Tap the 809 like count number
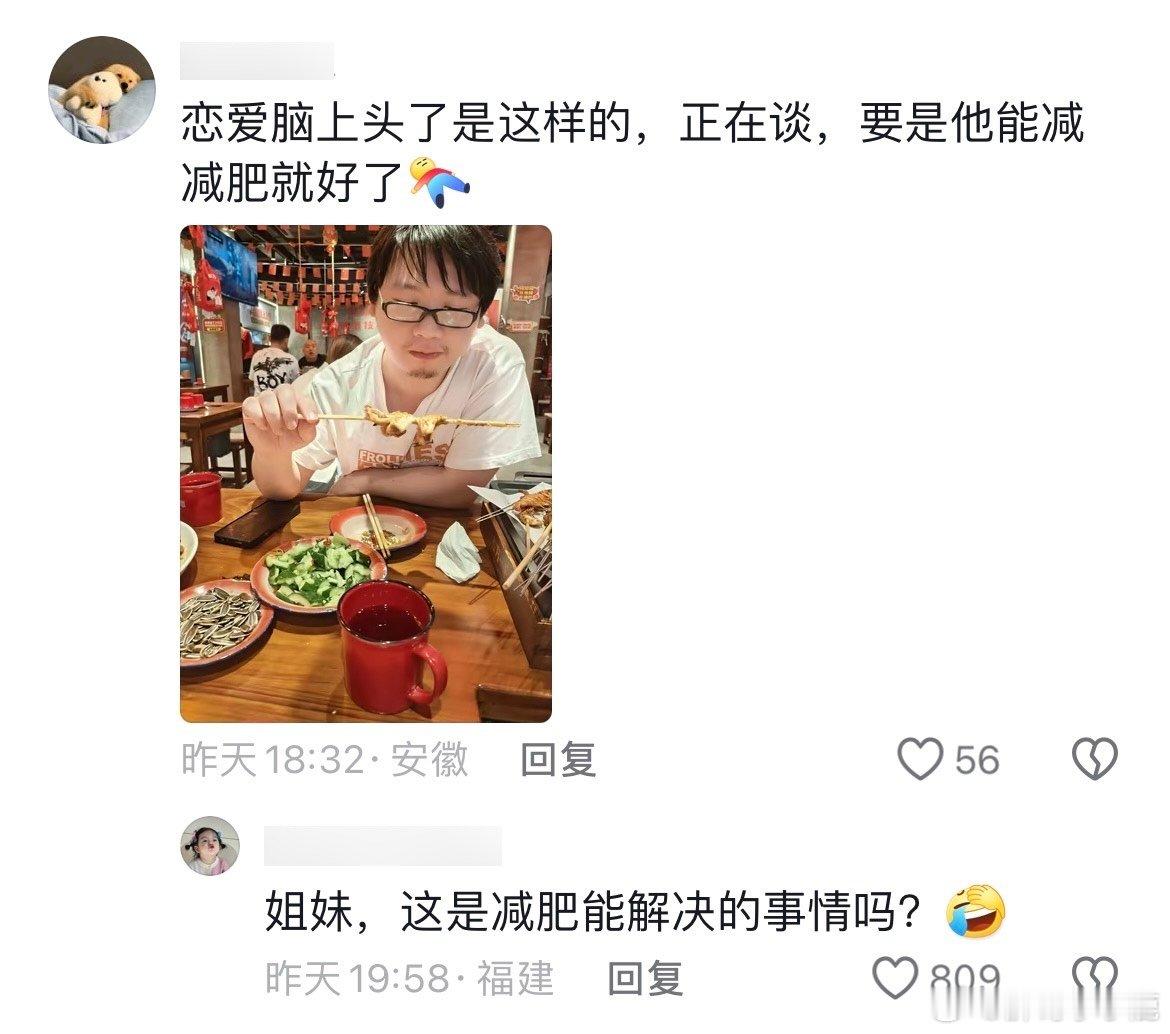The image size is (1170, 1034). point(965,979)
